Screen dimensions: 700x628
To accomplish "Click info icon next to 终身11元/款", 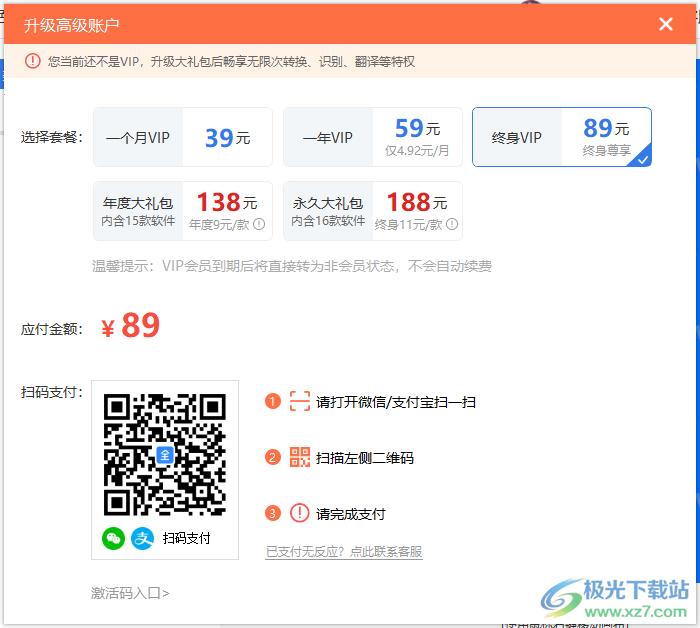I will coord(452,224).
